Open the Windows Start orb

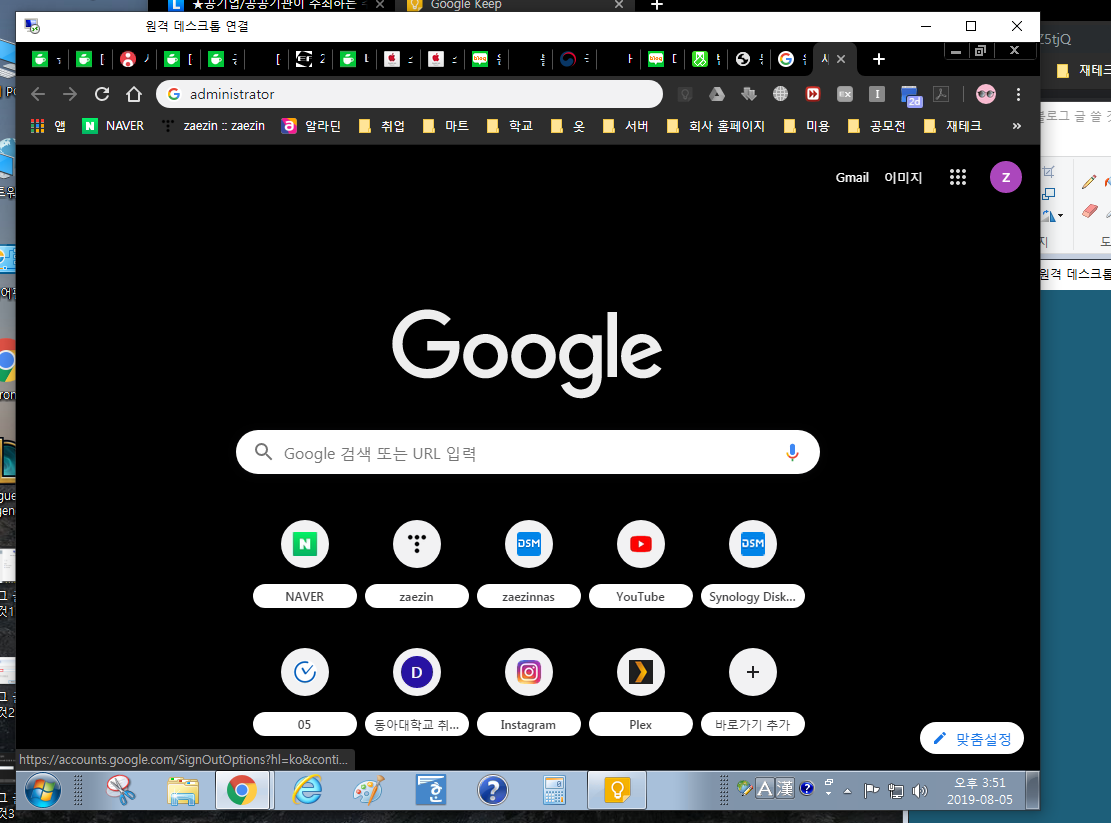point(43,790)
